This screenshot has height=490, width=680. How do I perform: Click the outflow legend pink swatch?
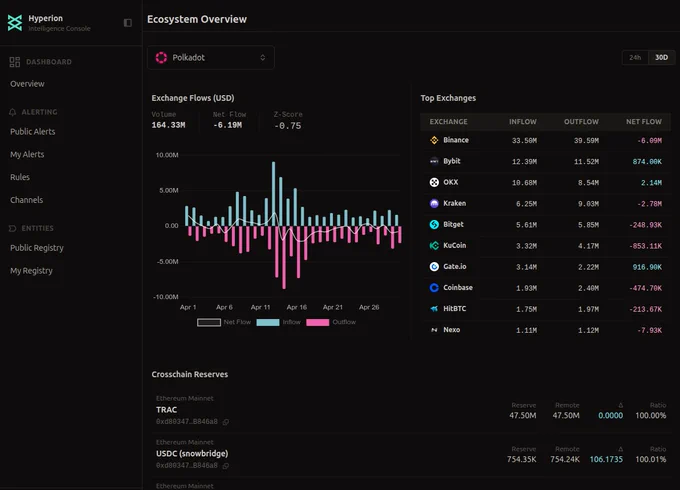coord(317,322)
